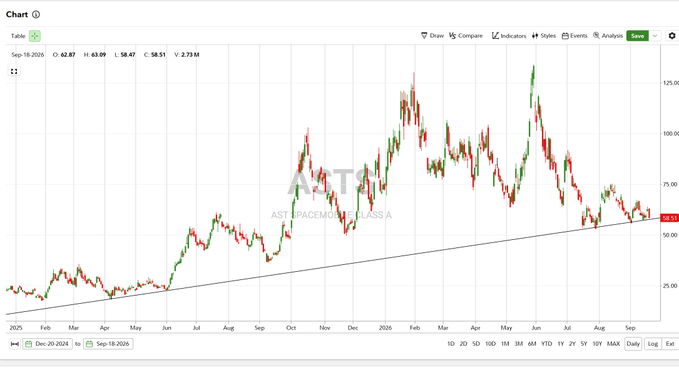This screenshot has height=377, width=679.
Task: Click the calendar icon beside Events
Action: point(565,35)
